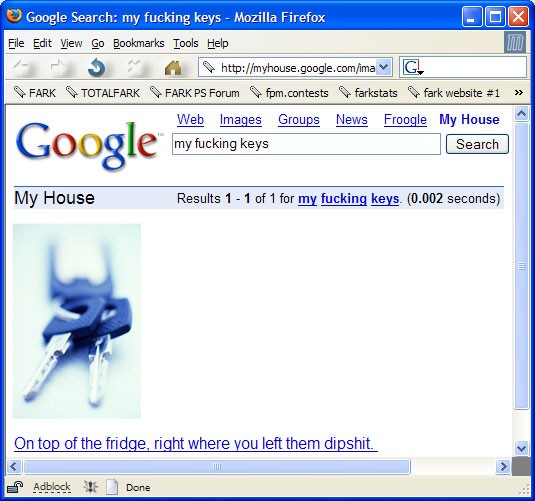Click the horizontal scrollbar left arrow
Screen dimensions: 535x501
(x=14, y=466)
